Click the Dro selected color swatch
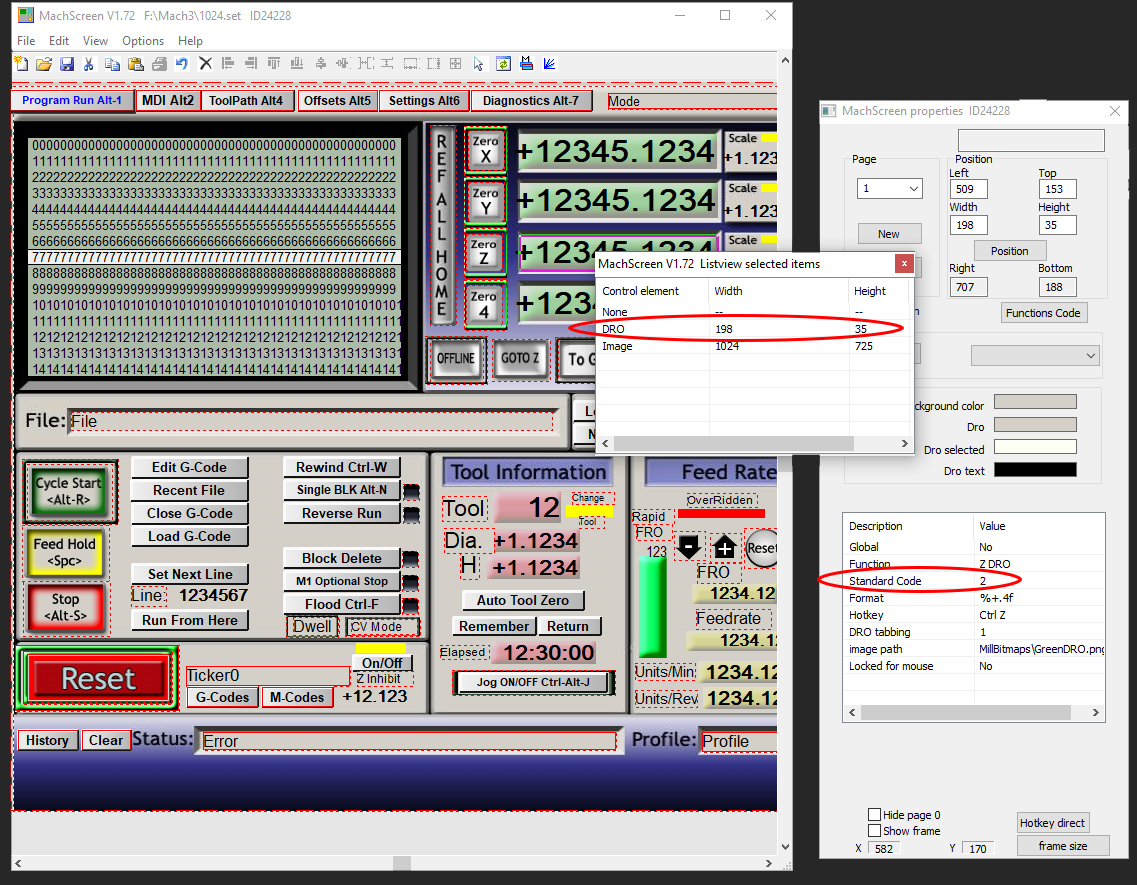The height and width of the screenshot is (885, 1137). coord(1035,447)
